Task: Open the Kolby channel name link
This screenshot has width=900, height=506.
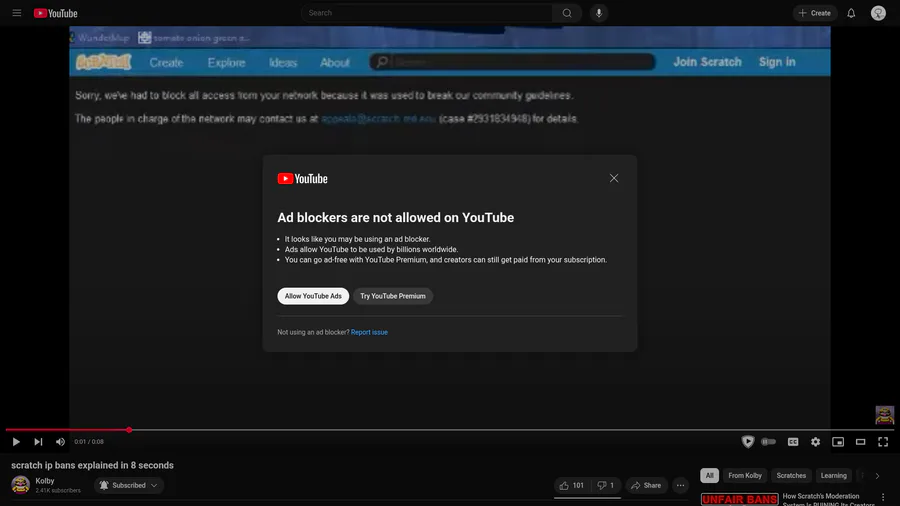Action: click(x=45, y=481)
